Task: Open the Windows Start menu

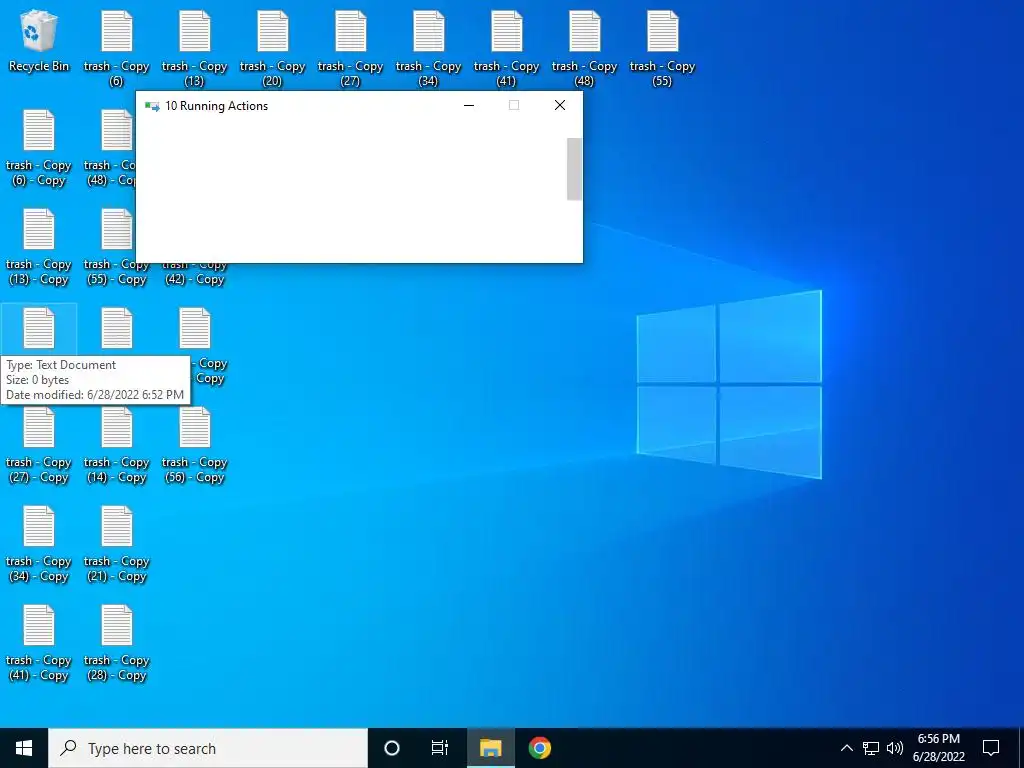Action: 24,748
